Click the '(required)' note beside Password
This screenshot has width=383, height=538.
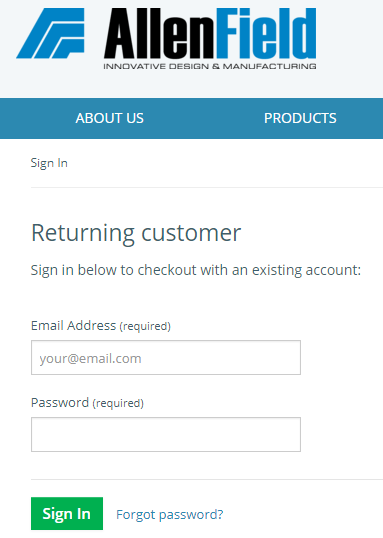click(118, 403)
